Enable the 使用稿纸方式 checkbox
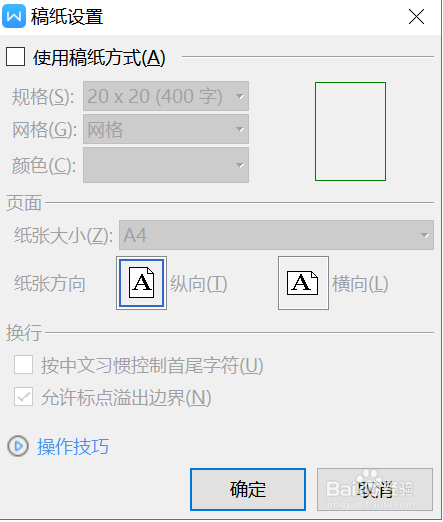The image size is (443, 522). (x=15, y=57)
